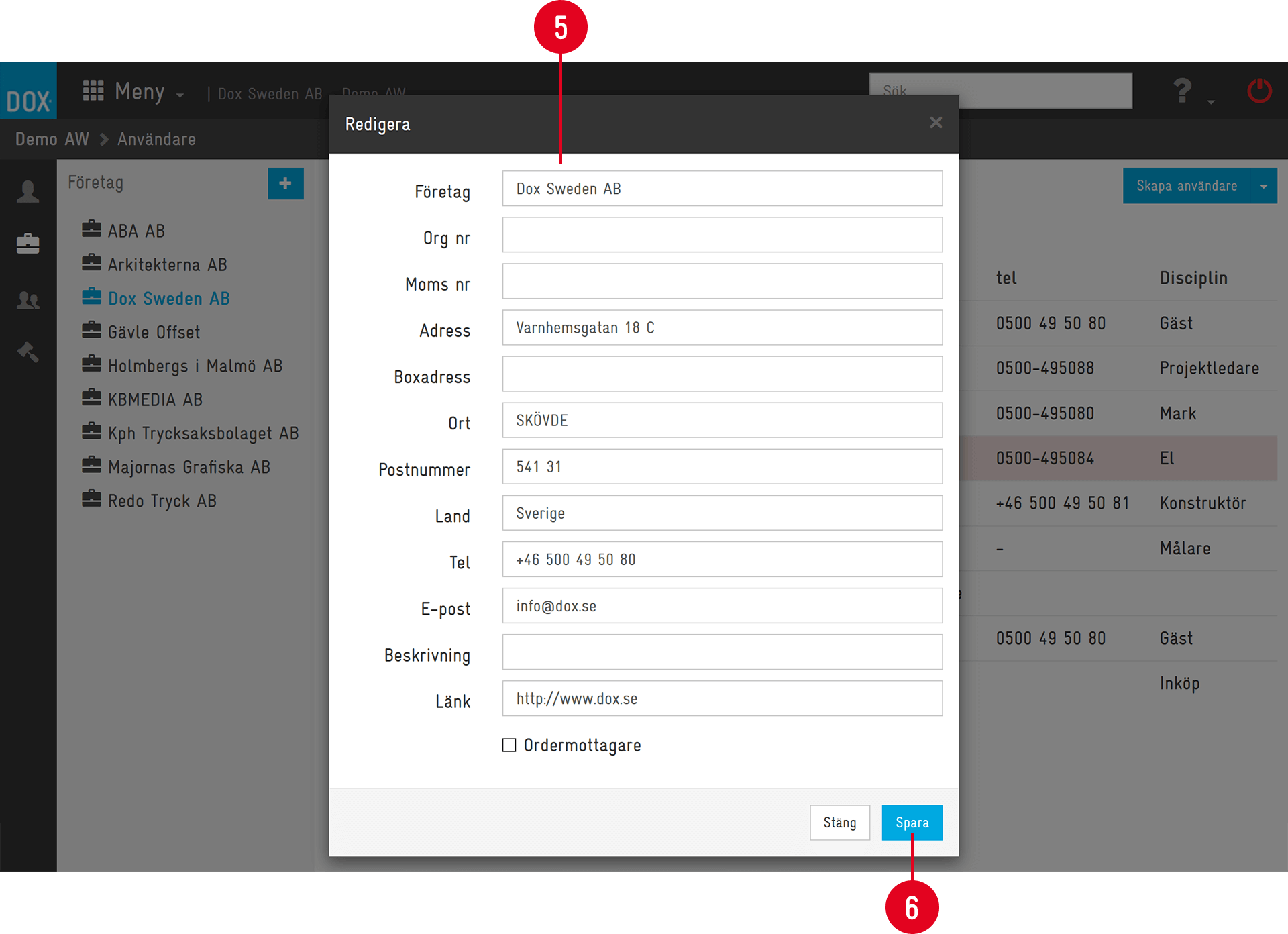Viewport: 1288px width, 934px height.
Task: Select Redo Tryck AB company
Action: 162,501
